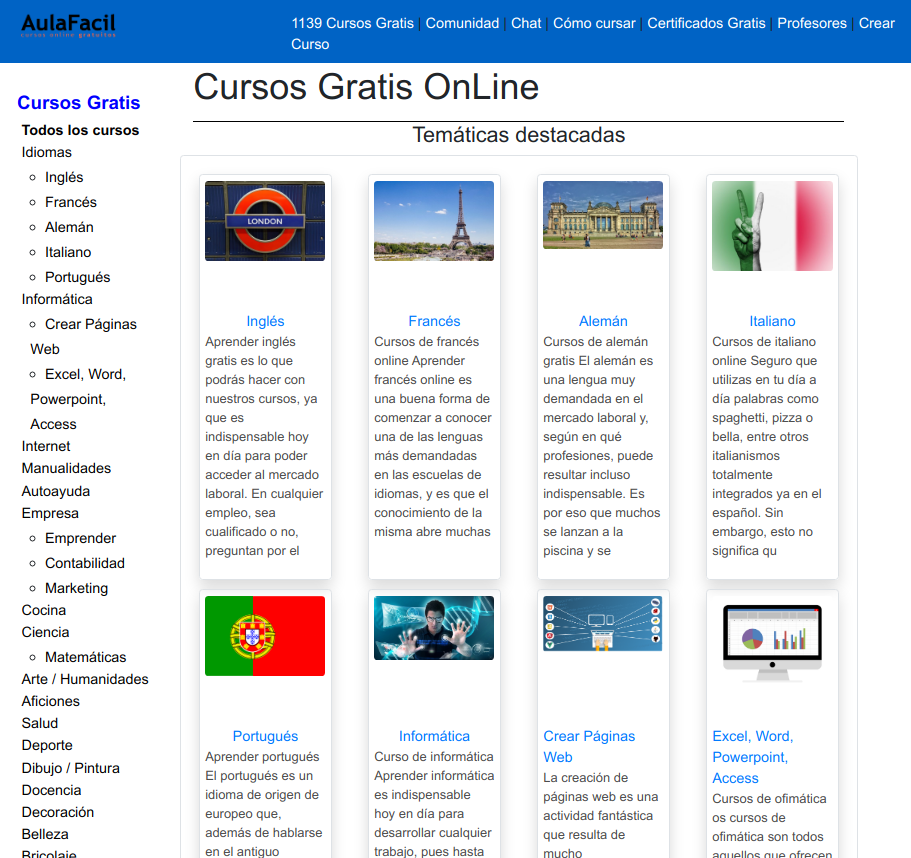
Task: Click the Eiffel Tower course image
Action: (434, 221)
